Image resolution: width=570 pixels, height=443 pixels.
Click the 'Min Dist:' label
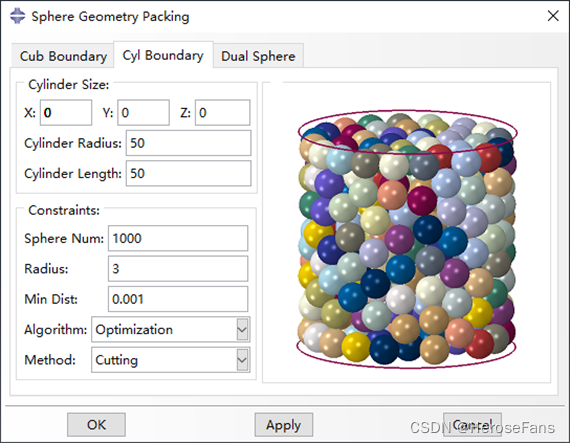[51, 299]
